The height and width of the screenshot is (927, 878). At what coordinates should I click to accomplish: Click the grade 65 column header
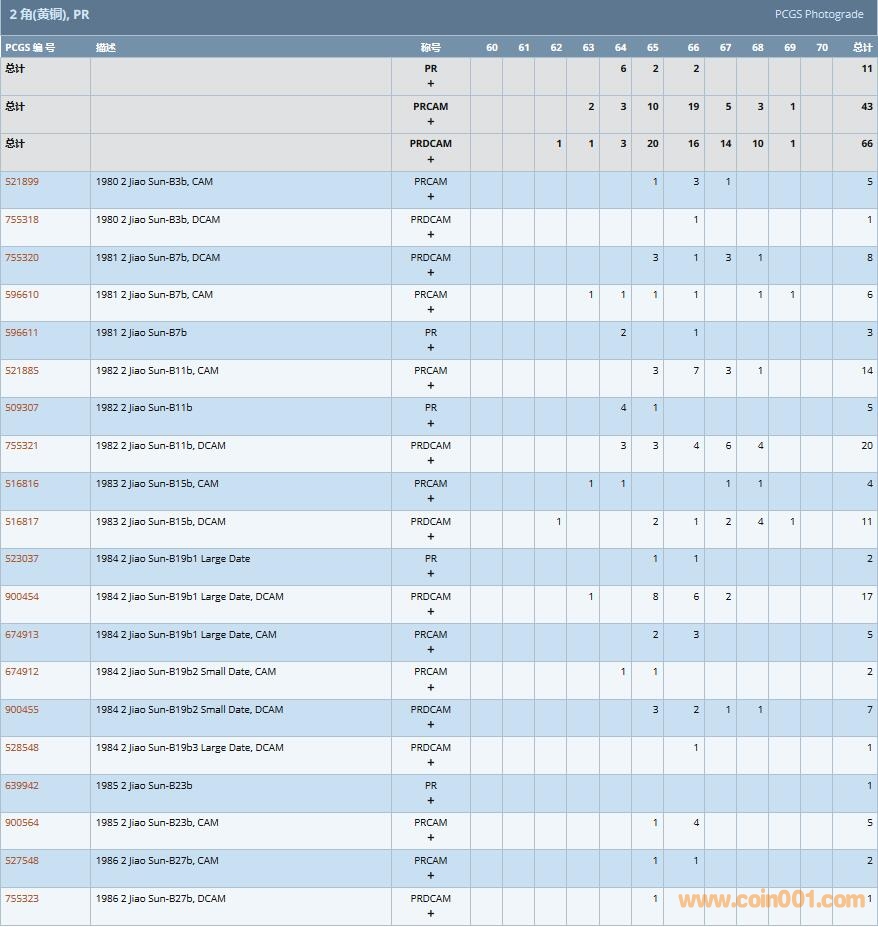pos(653,48)
